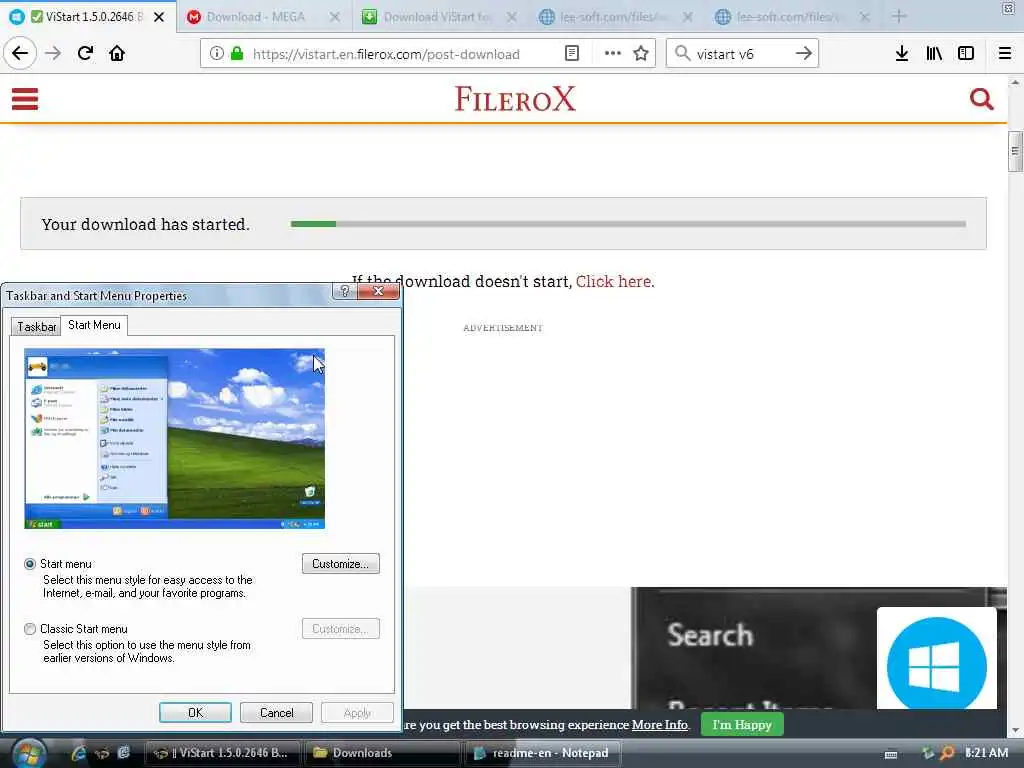Click the download progress bar
This screenshot has width=1024, height=768.
[x=628, y=224]
